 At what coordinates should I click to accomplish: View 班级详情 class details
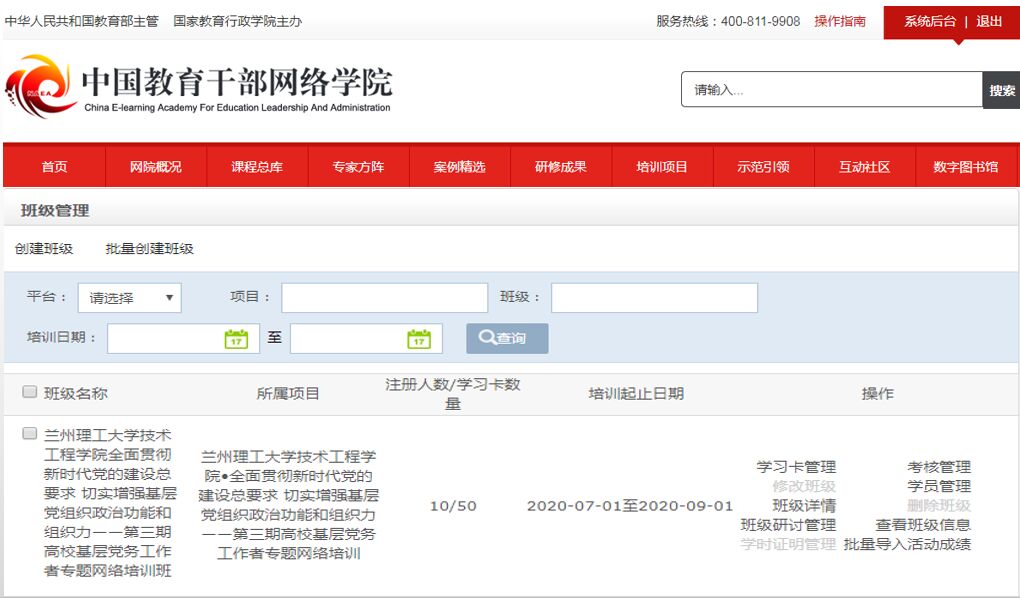pos(802,506)
